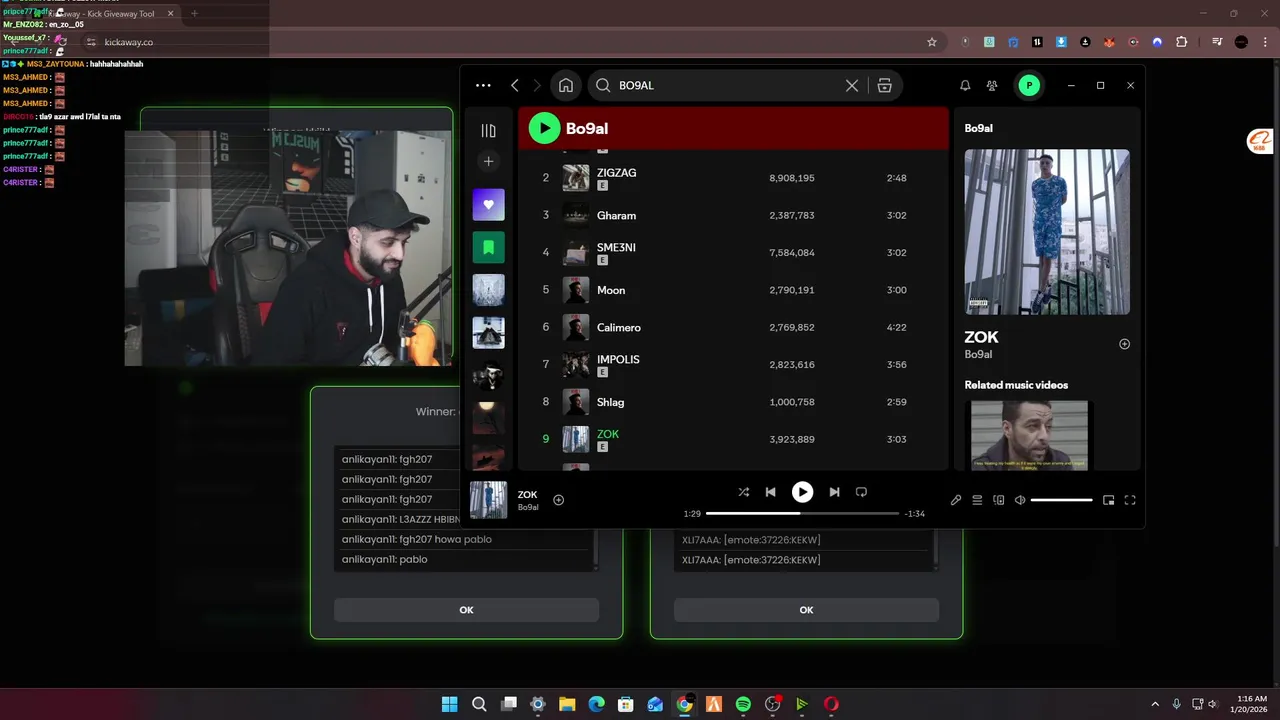Adjust Spotify volume slider
Viewport: 1280px width, 720px height.
click(x=1062, y=500)
